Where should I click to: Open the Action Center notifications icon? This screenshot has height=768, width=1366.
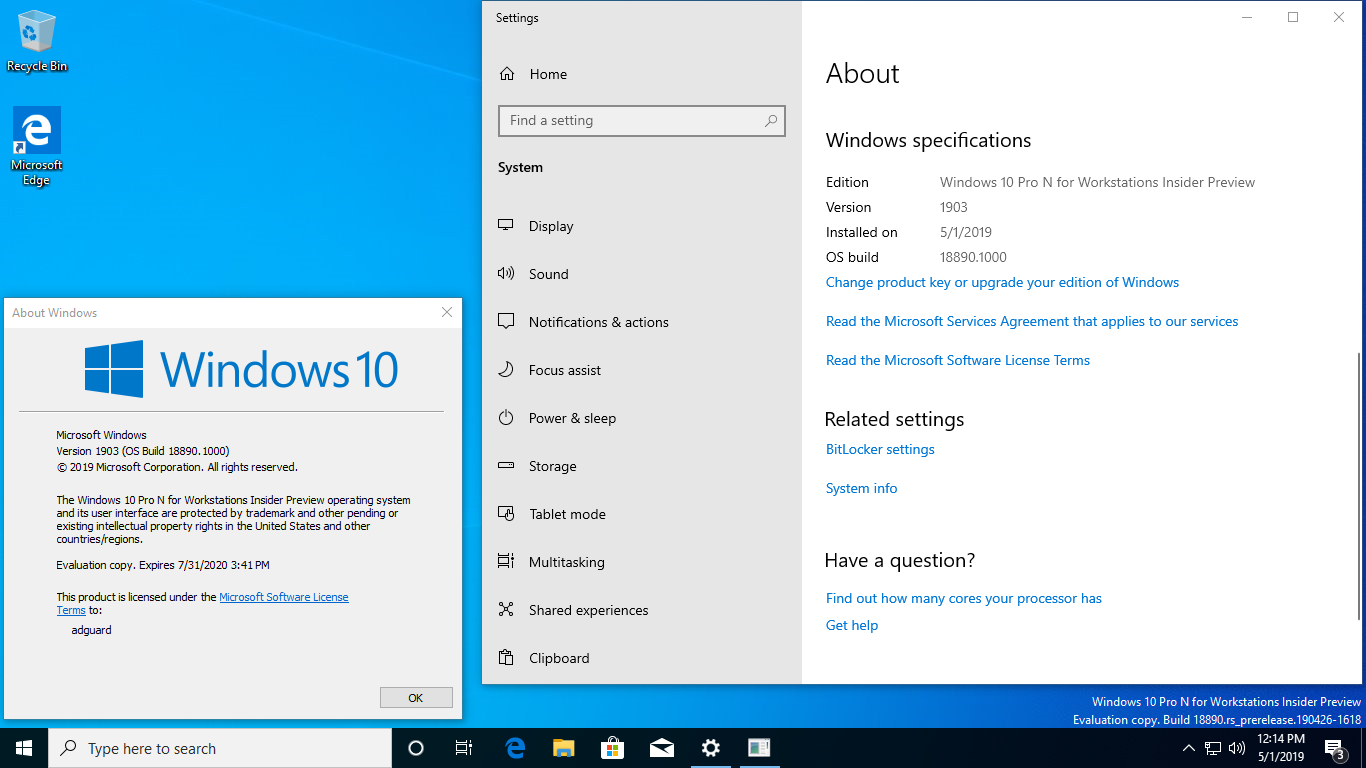point(1334,748)
